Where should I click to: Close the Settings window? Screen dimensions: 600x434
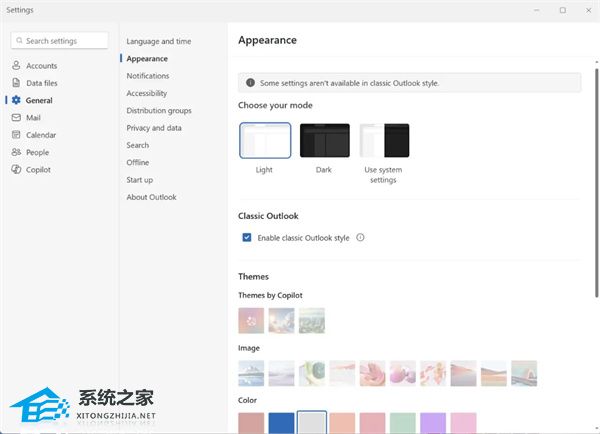point(589,10)
